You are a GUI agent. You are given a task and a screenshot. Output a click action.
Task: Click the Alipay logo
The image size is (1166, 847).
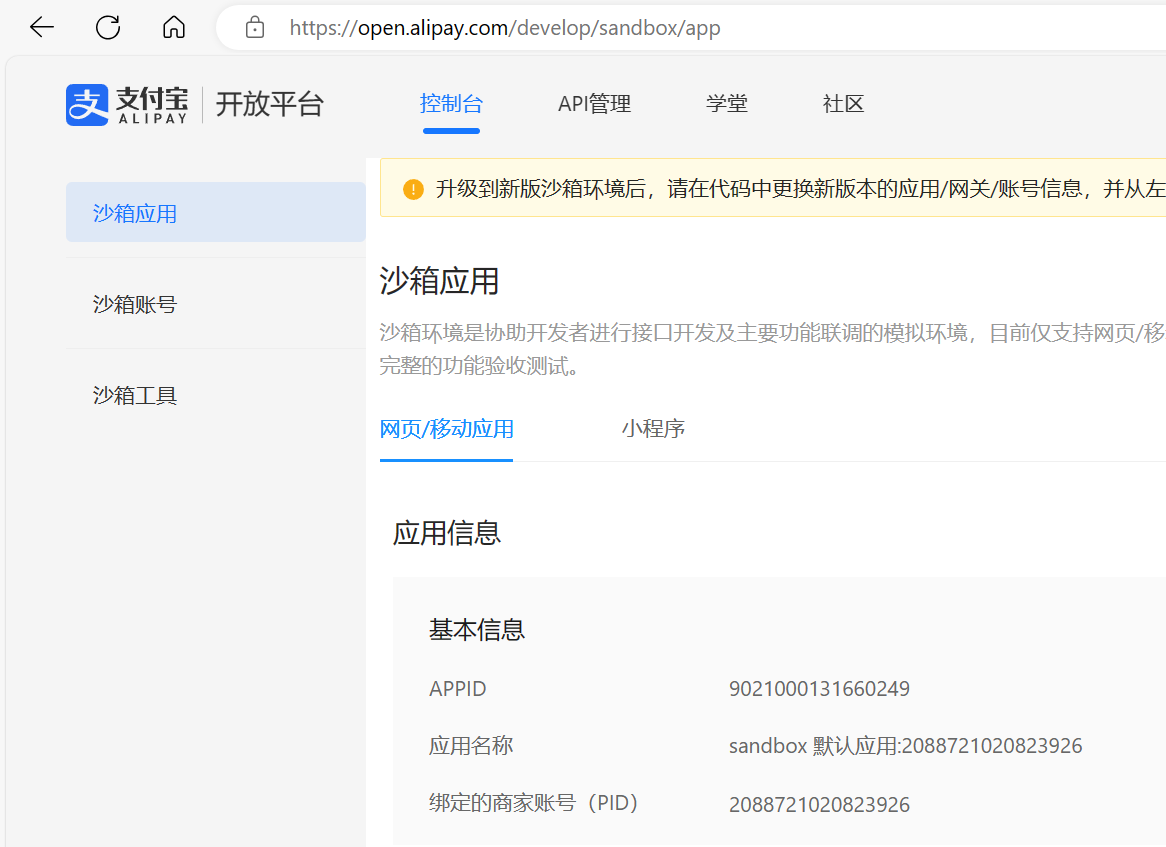click(x=127, y=105)
